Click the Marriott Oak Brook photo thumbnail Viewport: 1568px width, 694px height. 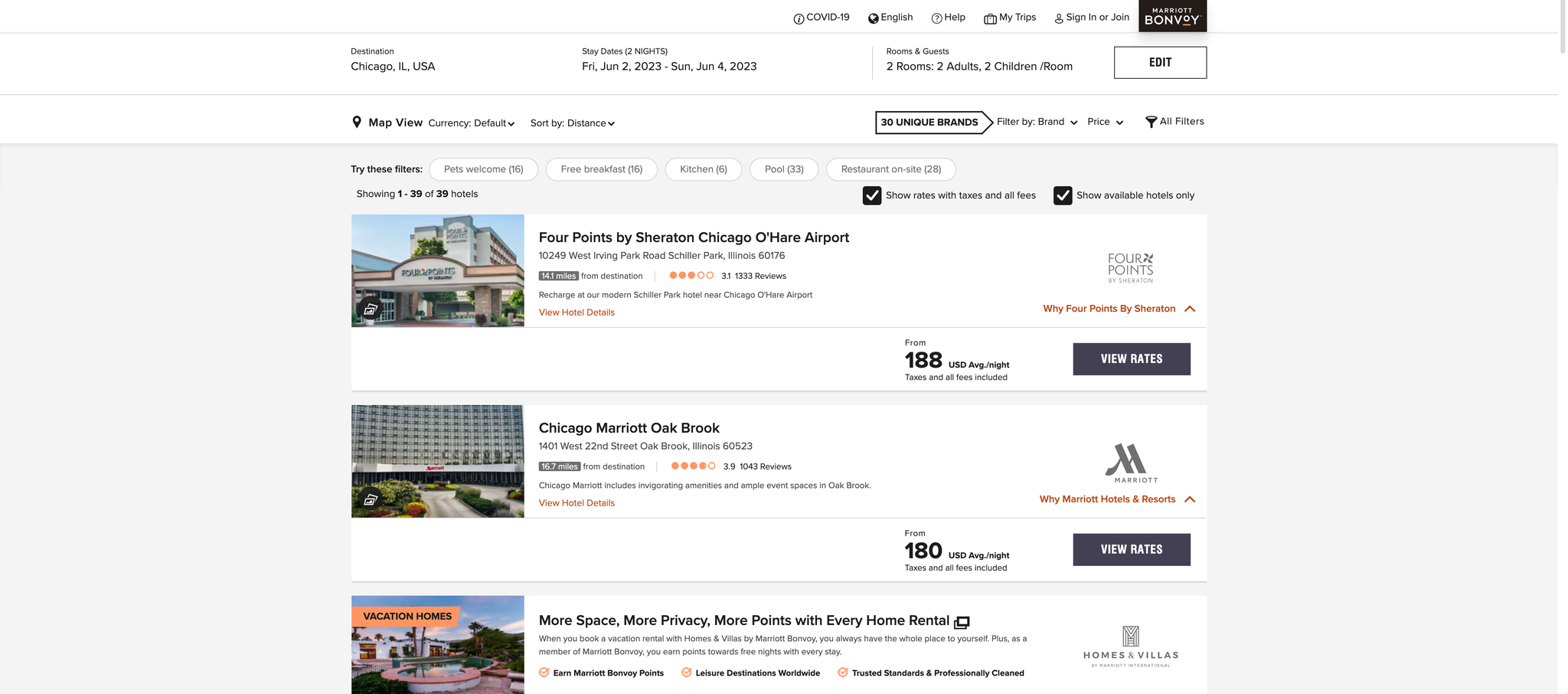(x=438, y=461)
